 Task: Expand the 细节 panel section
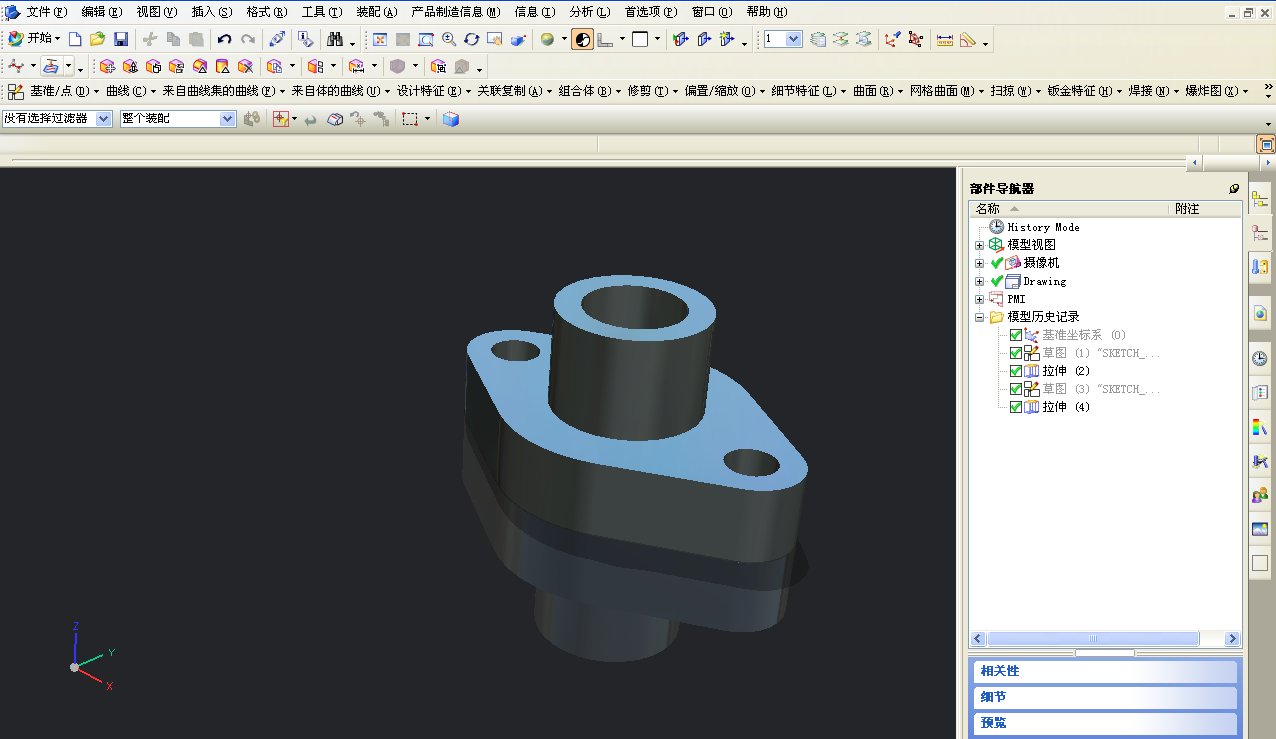(x=1105, y=697)
